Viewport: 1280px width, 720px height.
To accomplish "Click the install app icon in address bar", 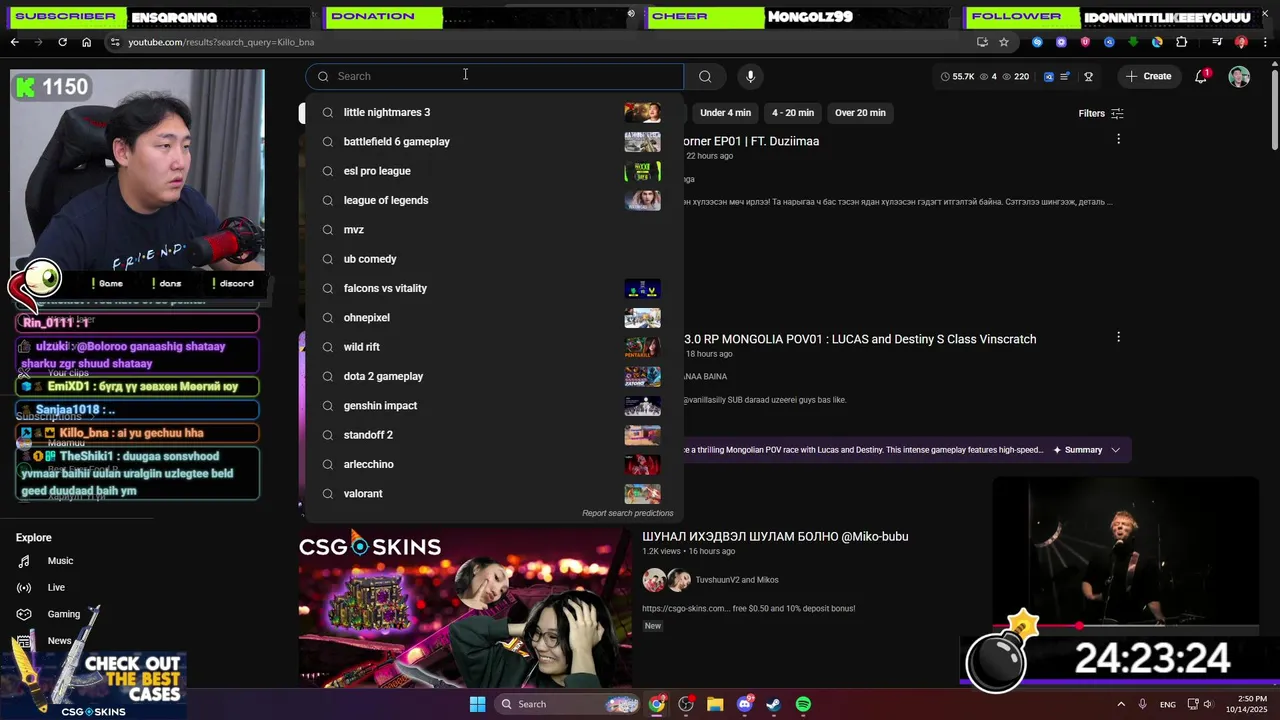I will [x=982, y=42].
